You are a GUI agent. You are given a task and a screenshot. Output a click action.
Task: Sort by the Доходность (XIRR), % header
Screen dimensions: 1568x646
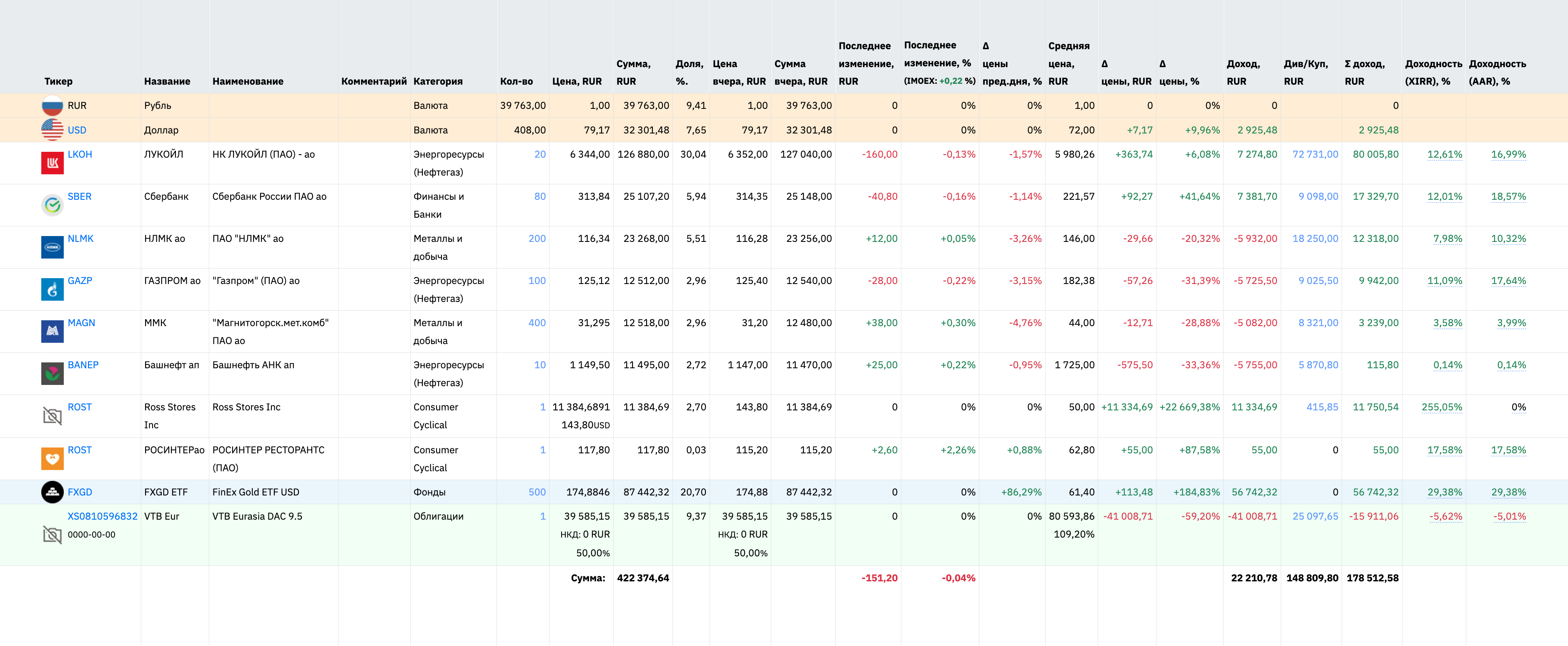[x=1433, y=73]
